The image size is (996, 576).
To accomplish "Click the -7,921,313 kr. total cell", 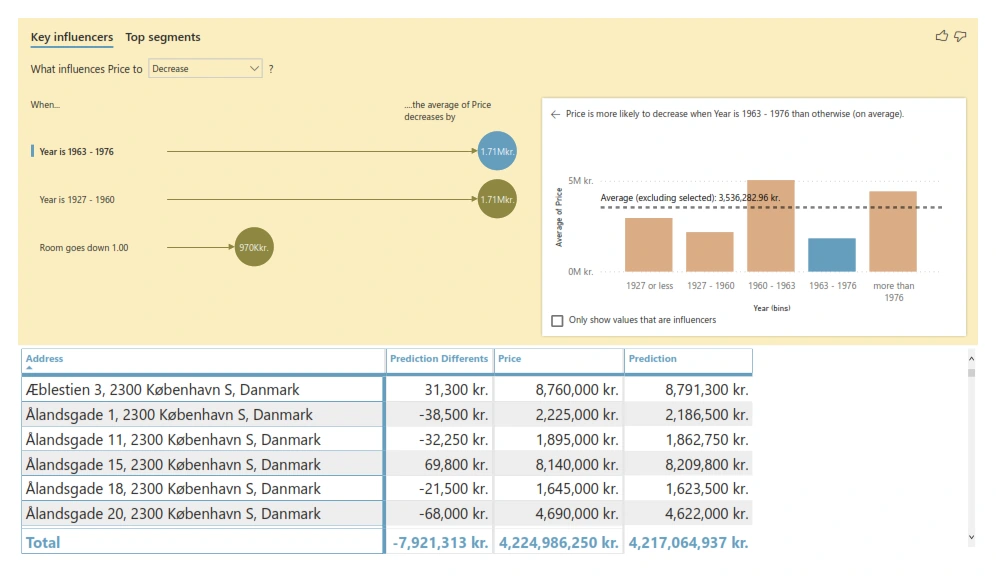I will coord(440,543).
